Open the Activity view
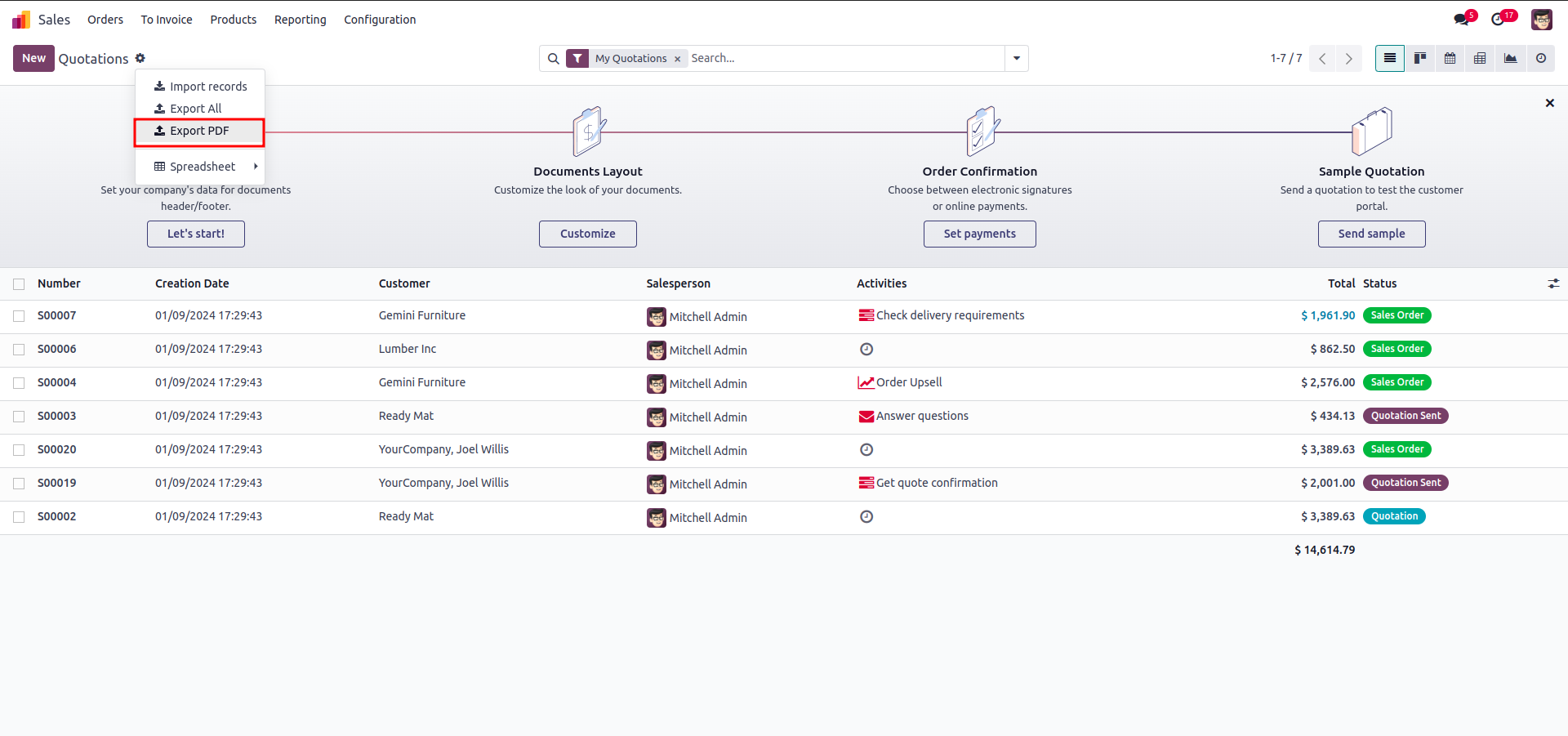 pos(1540,58)
